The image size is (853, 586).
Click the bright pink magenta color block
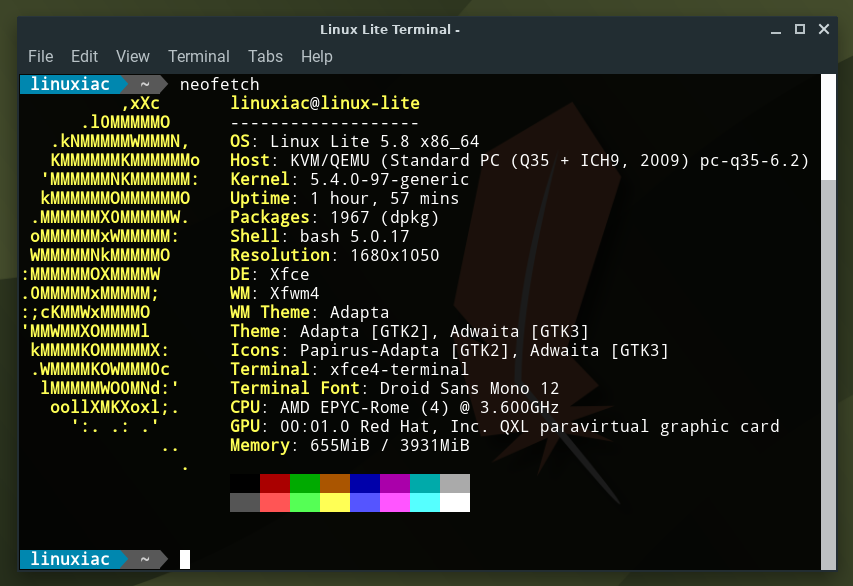coord(394,502)
